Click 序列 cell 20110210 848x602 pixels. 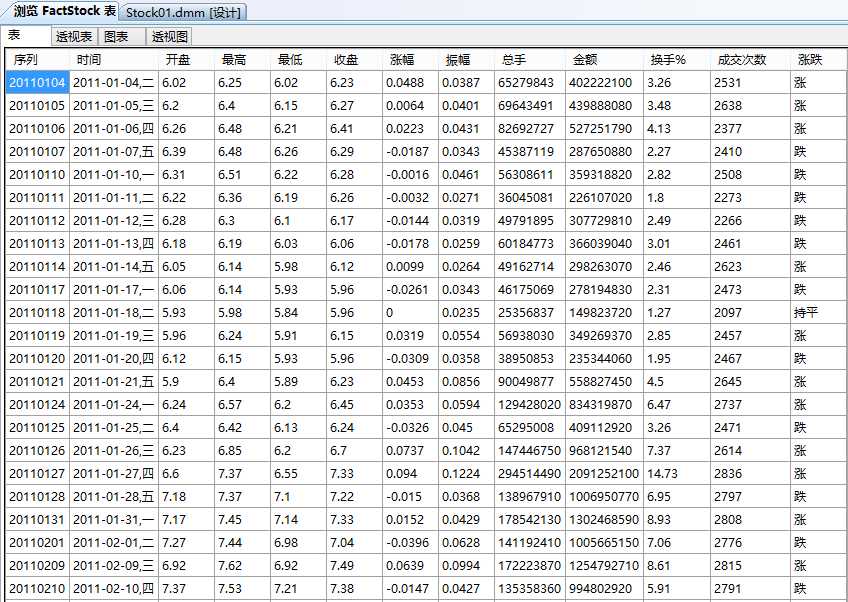click(38, 588)
